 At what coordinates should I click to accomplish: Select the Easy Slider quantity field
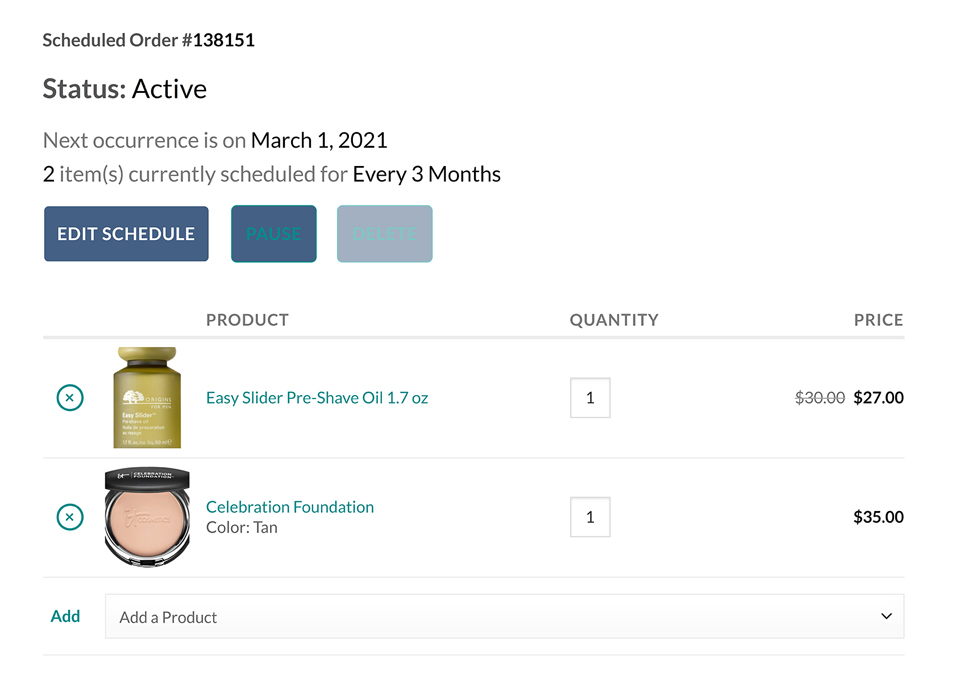pos(590,398)
